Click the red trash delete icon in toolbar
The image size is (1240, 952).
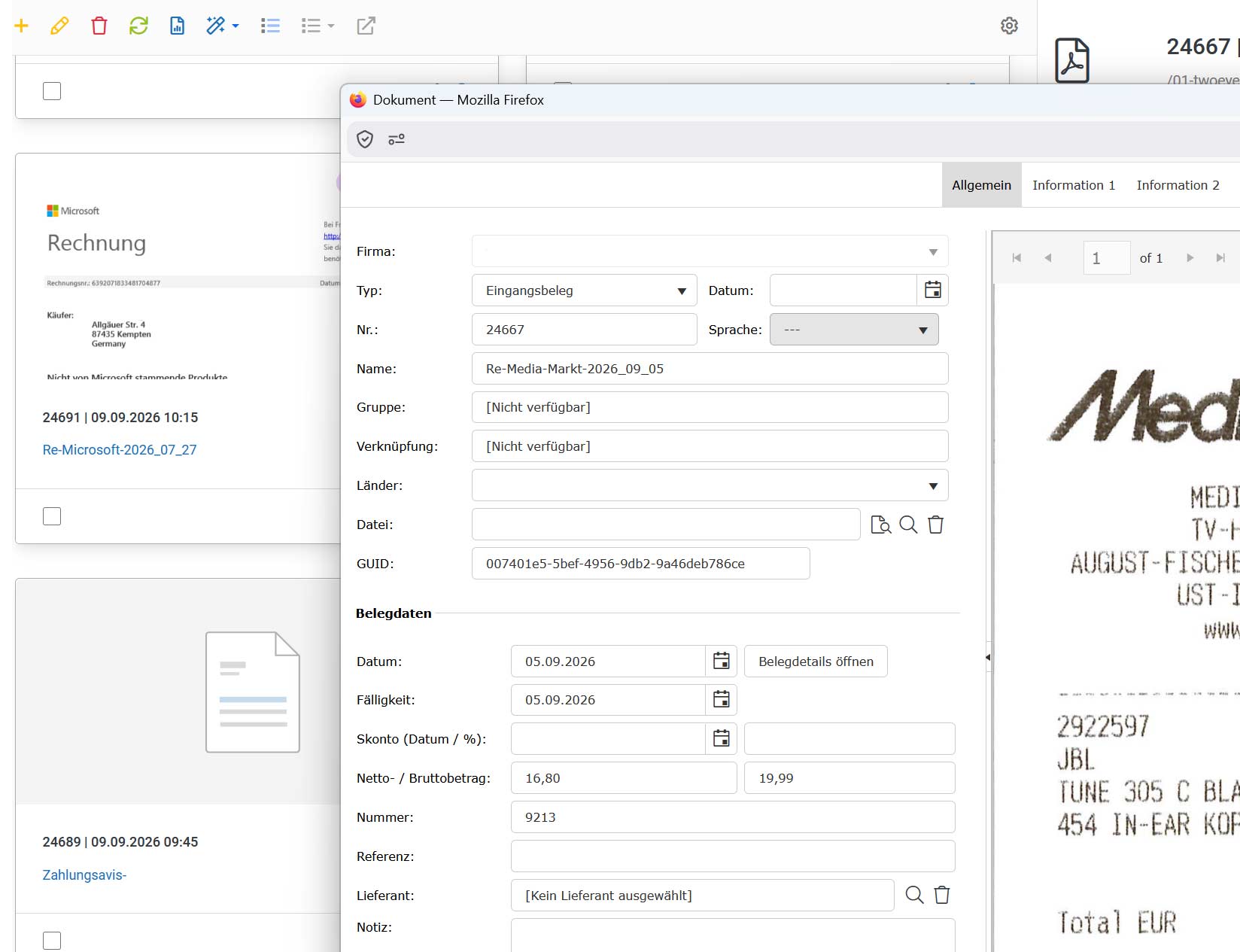pyautogui.click(x=99, y=26)
